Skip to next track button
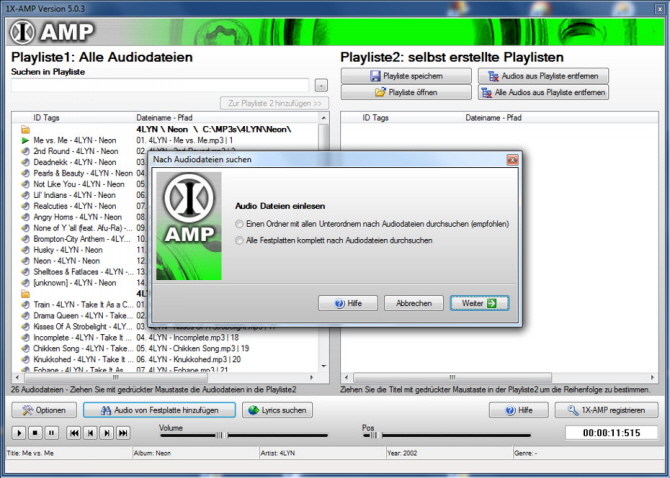The width and height of the screenshot is (670, 478). [106, 433]
